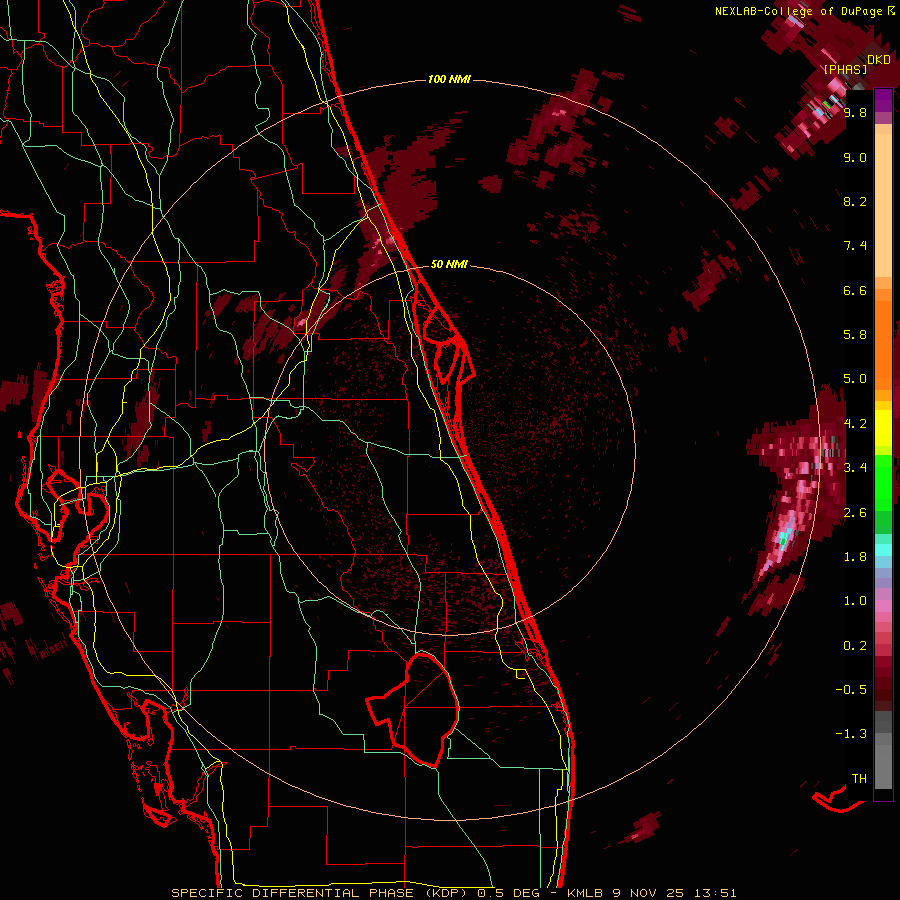Screen dimensions: 900x900
Task: Click the Lake Okeechobee outline on the map
Action: click(x=413, y=709)
